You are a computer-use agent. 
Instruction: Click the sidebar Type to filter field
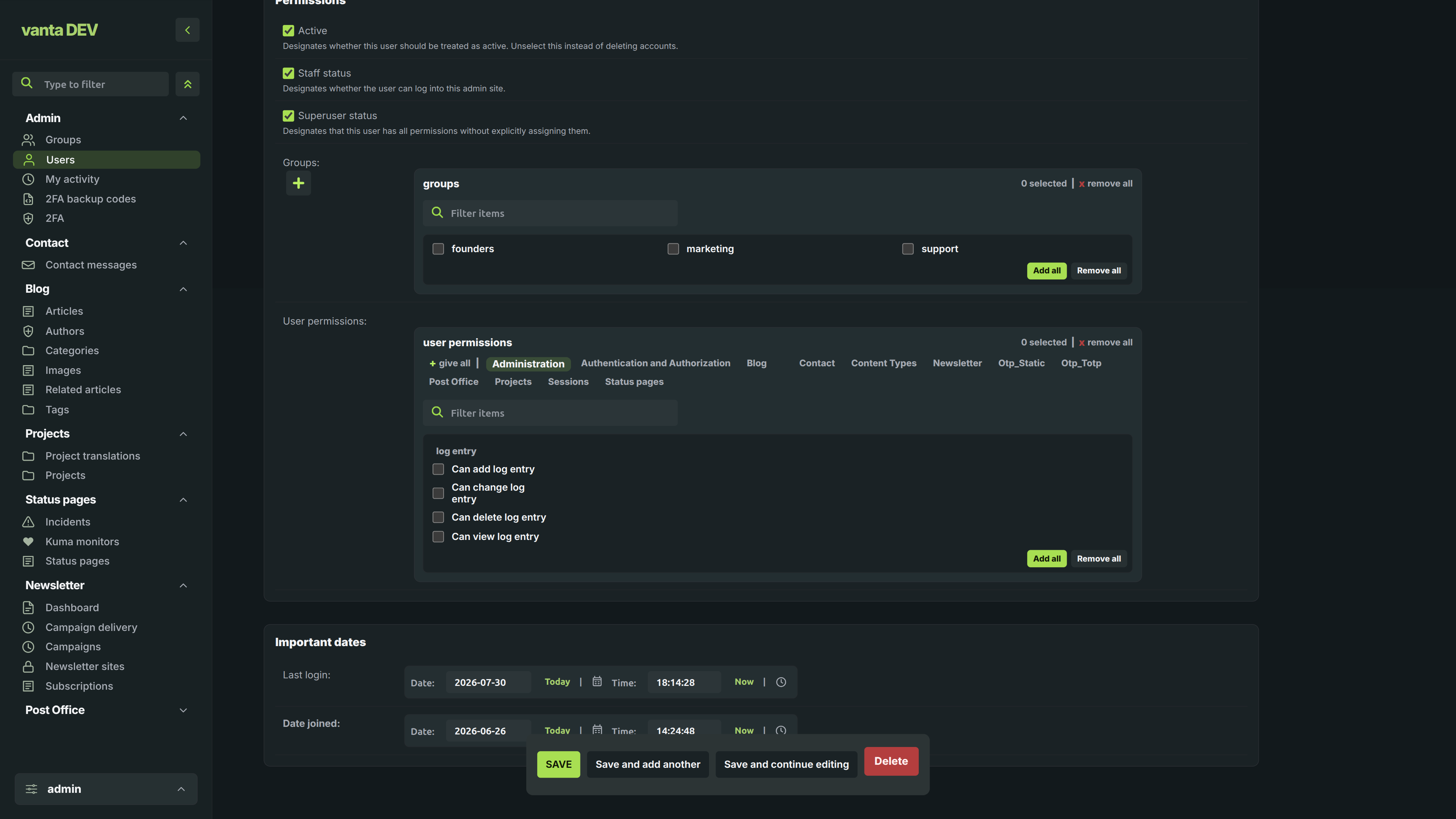[91, 84]
